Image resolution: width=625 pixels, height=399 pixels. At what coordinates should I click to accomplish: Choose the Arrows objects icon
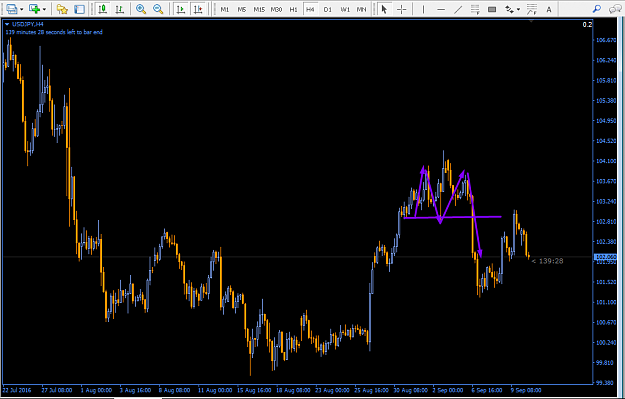(x=509, y=9)
